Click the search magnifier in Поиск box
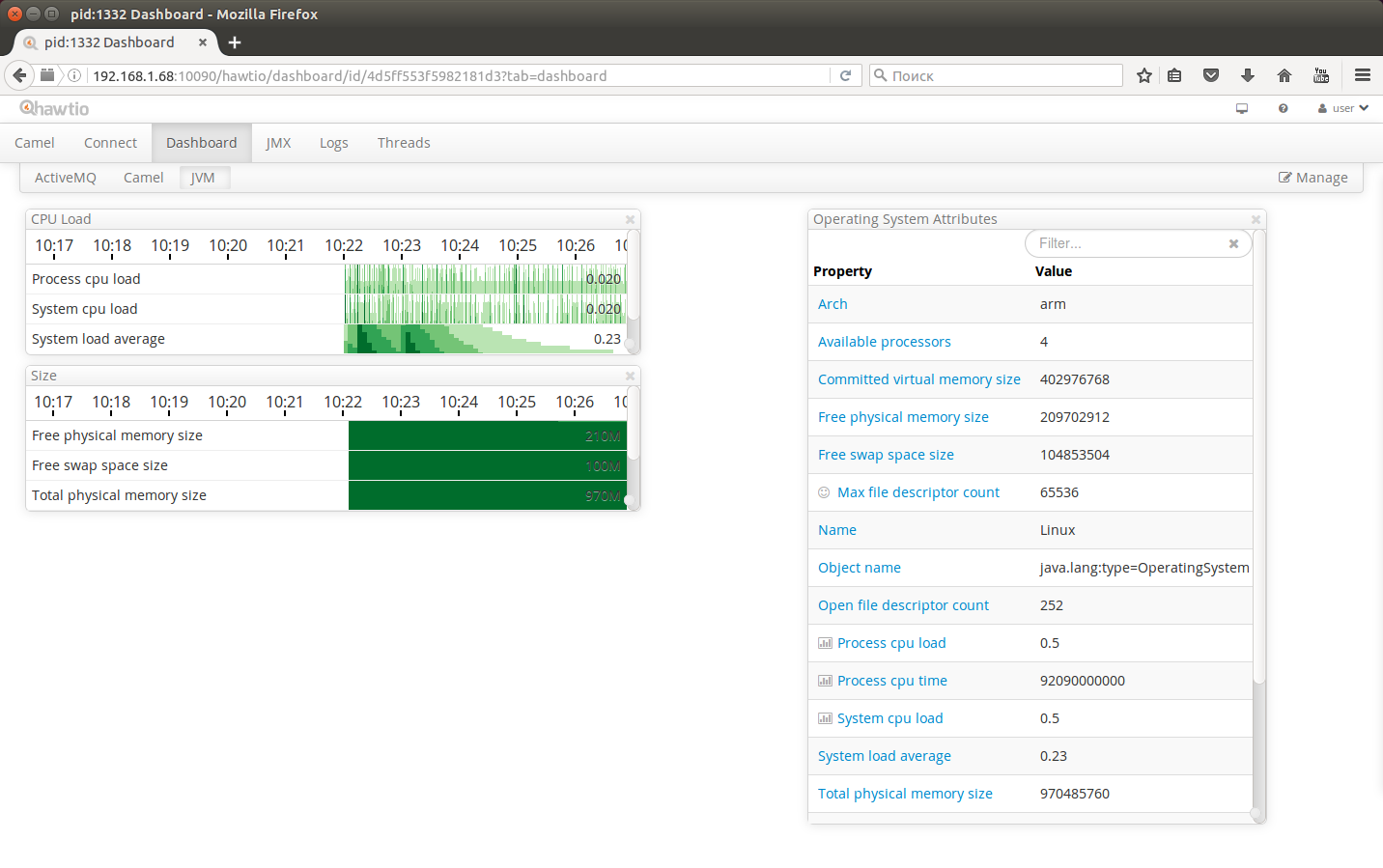The image size is (1383, 868). click(880, 75)
